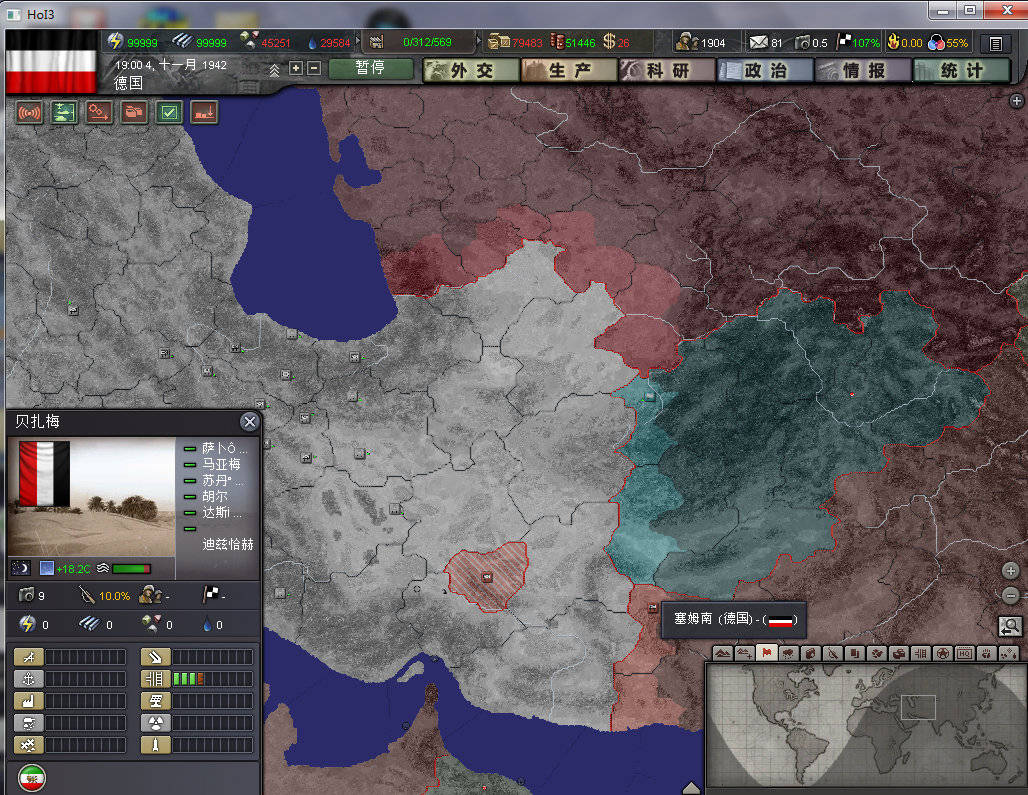
Task: Click the diplomats envelope icon showing 81
Action: pos(759,43)
